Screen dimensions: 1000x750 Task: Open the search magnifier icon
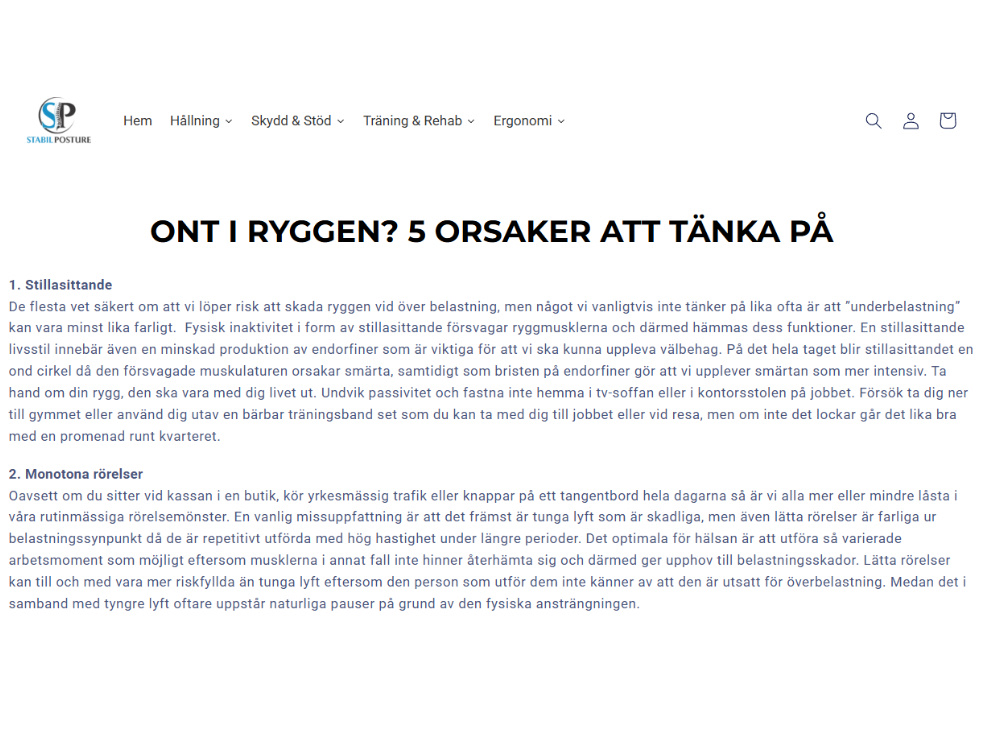click(x=873, y=121)
